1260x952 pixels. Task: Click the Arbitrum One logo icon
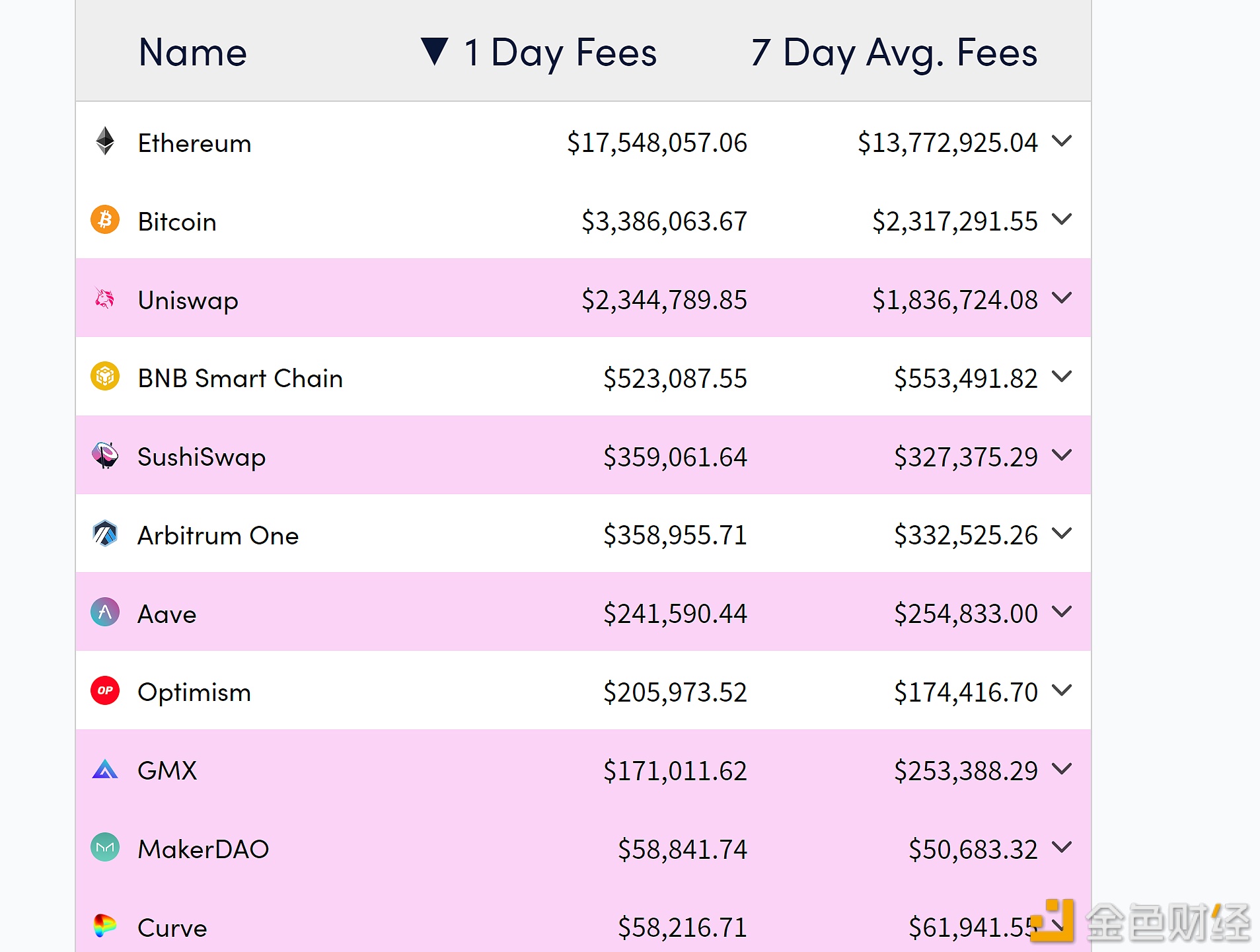click(x=105, y=534)
